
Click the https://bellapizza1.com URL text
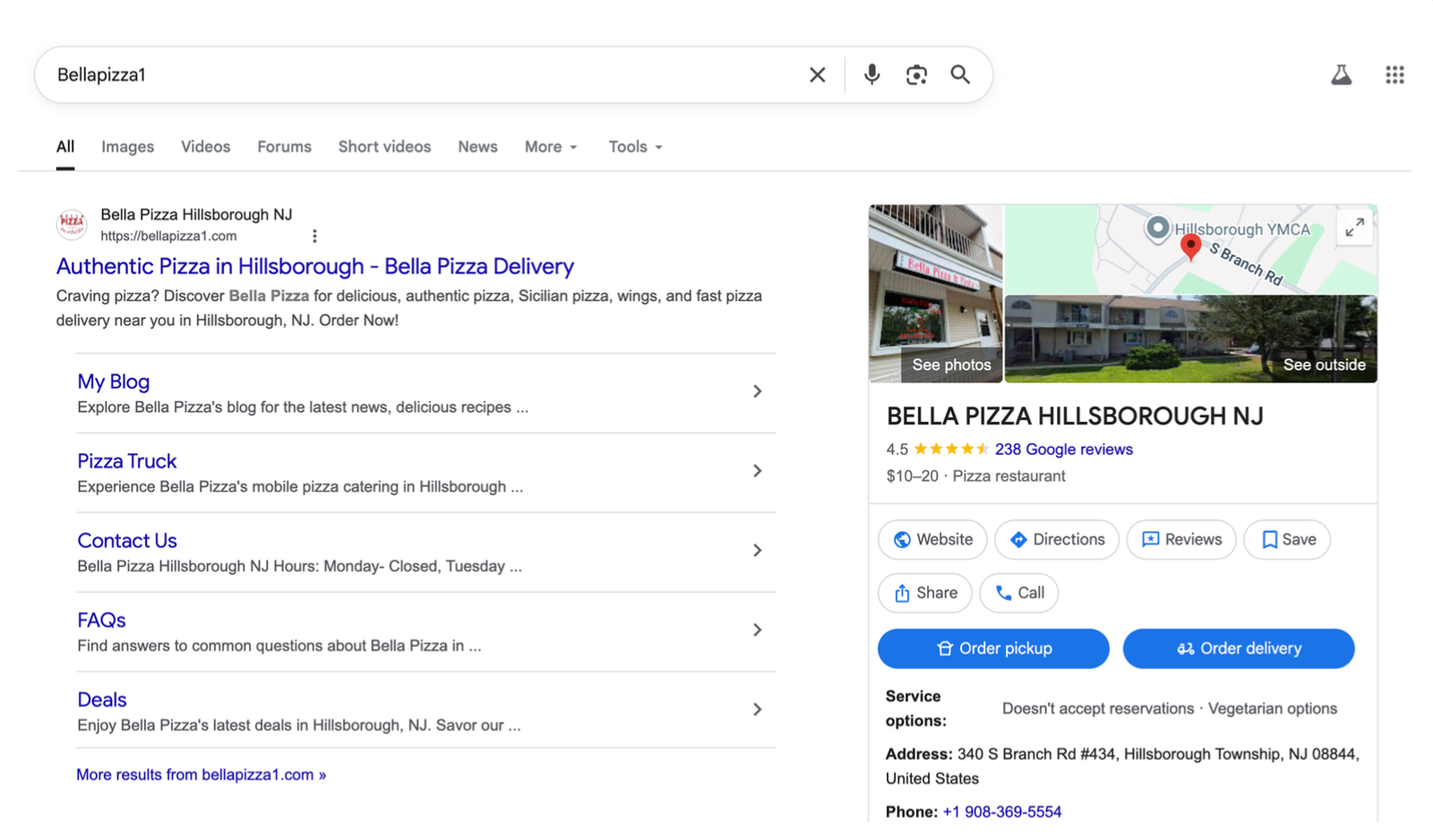pyautogui.click(x=168, y=236)
